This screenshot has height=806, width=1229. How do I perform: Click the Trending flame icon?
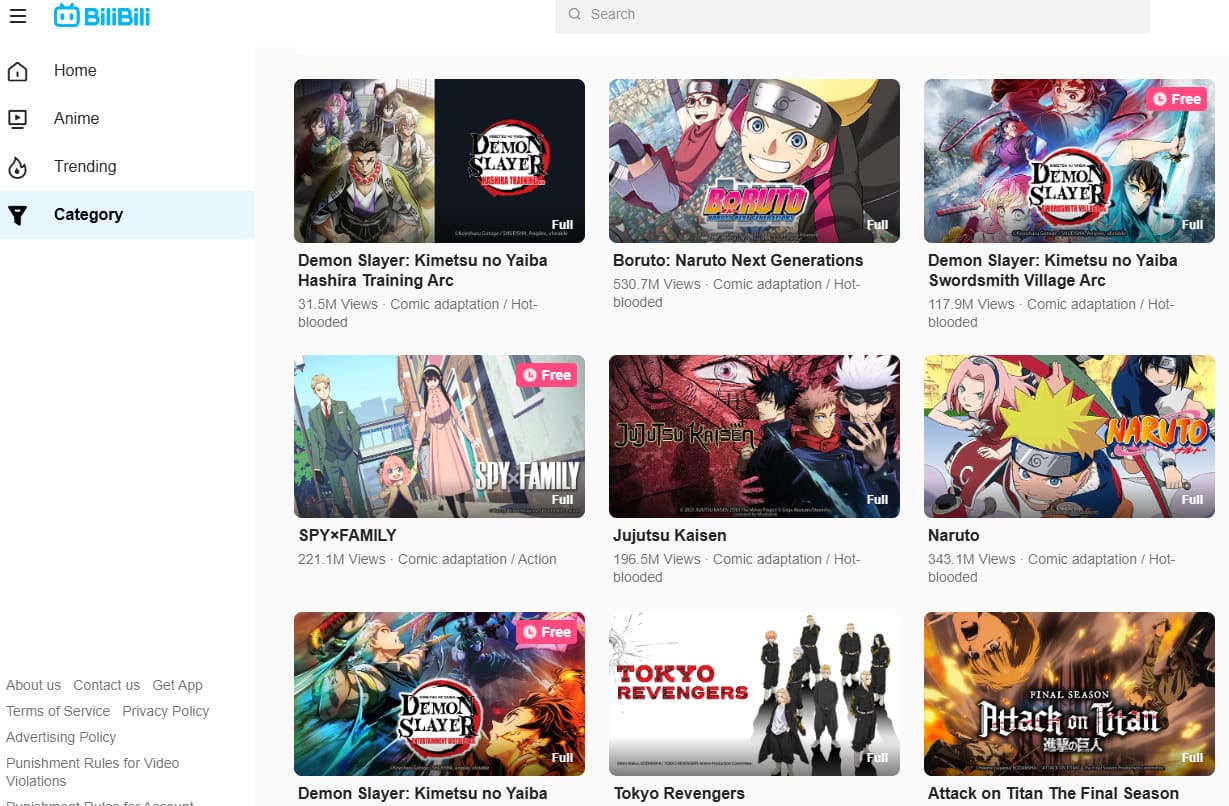point(17,167)
